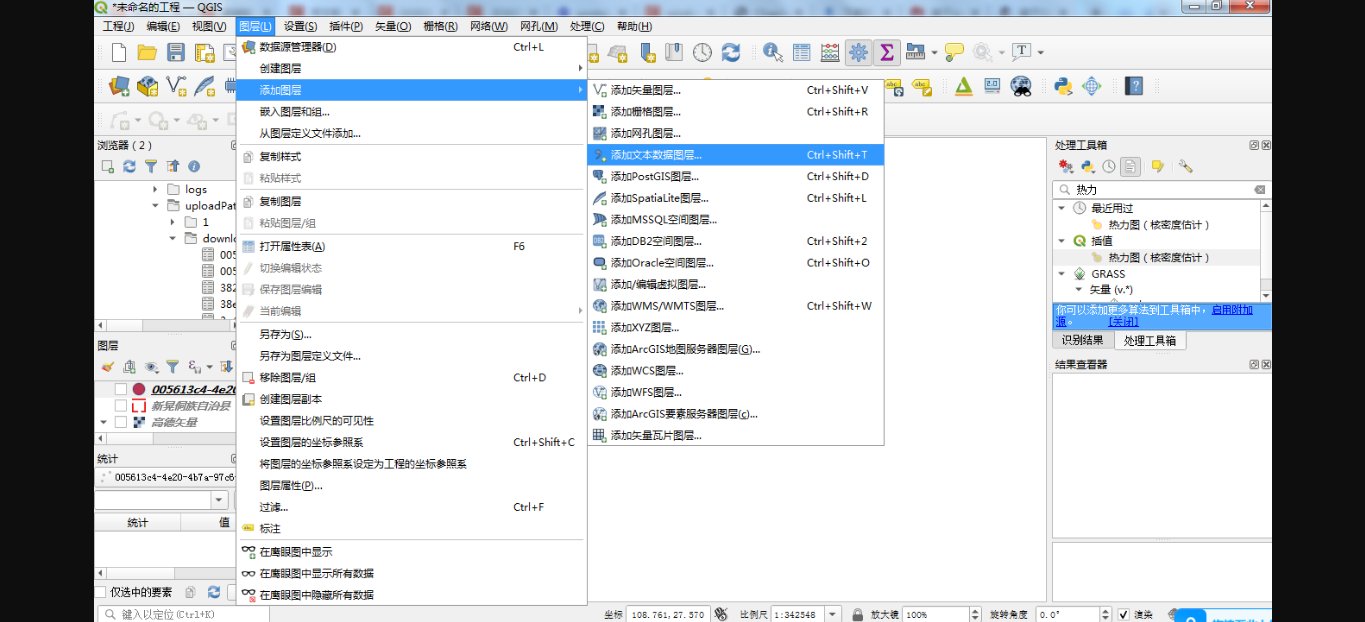Click the filter funnel icon in Browser panel

(x=151, y=167)
